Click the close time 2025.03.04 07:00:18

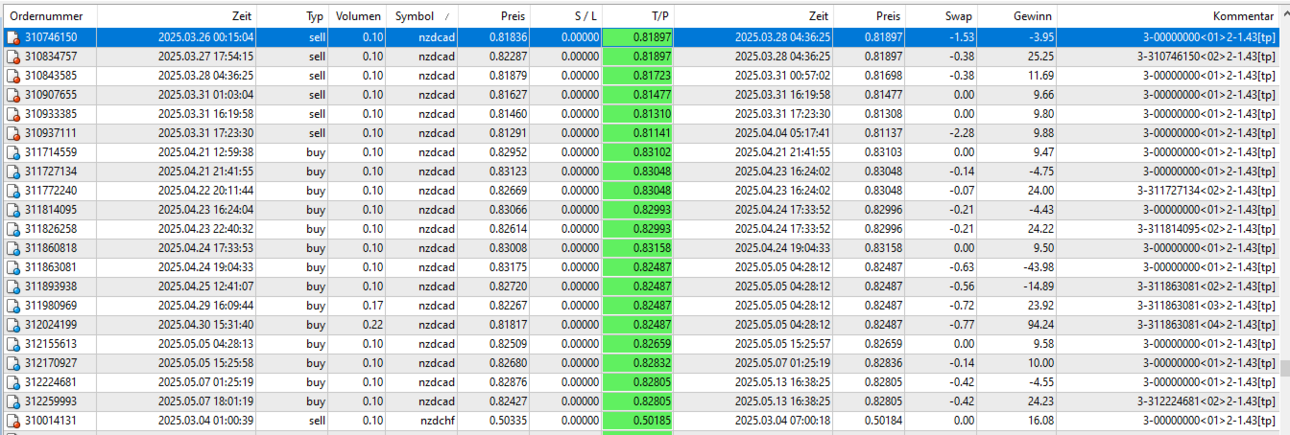click(x=781, y=420)
